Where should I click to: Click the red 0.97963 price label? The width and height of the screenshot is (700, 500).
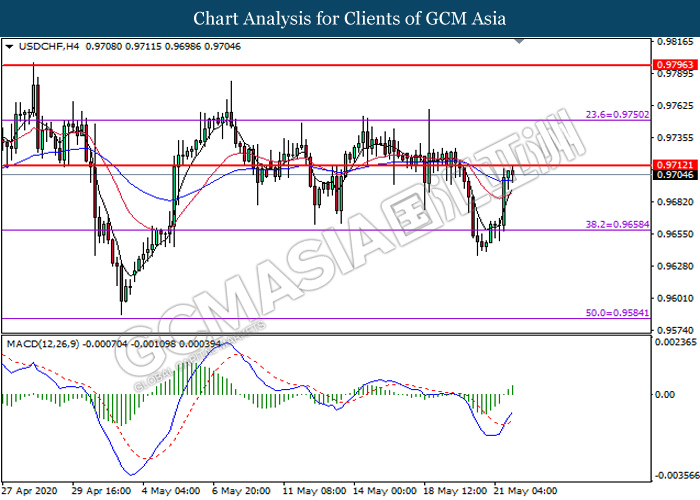point(675,65)
